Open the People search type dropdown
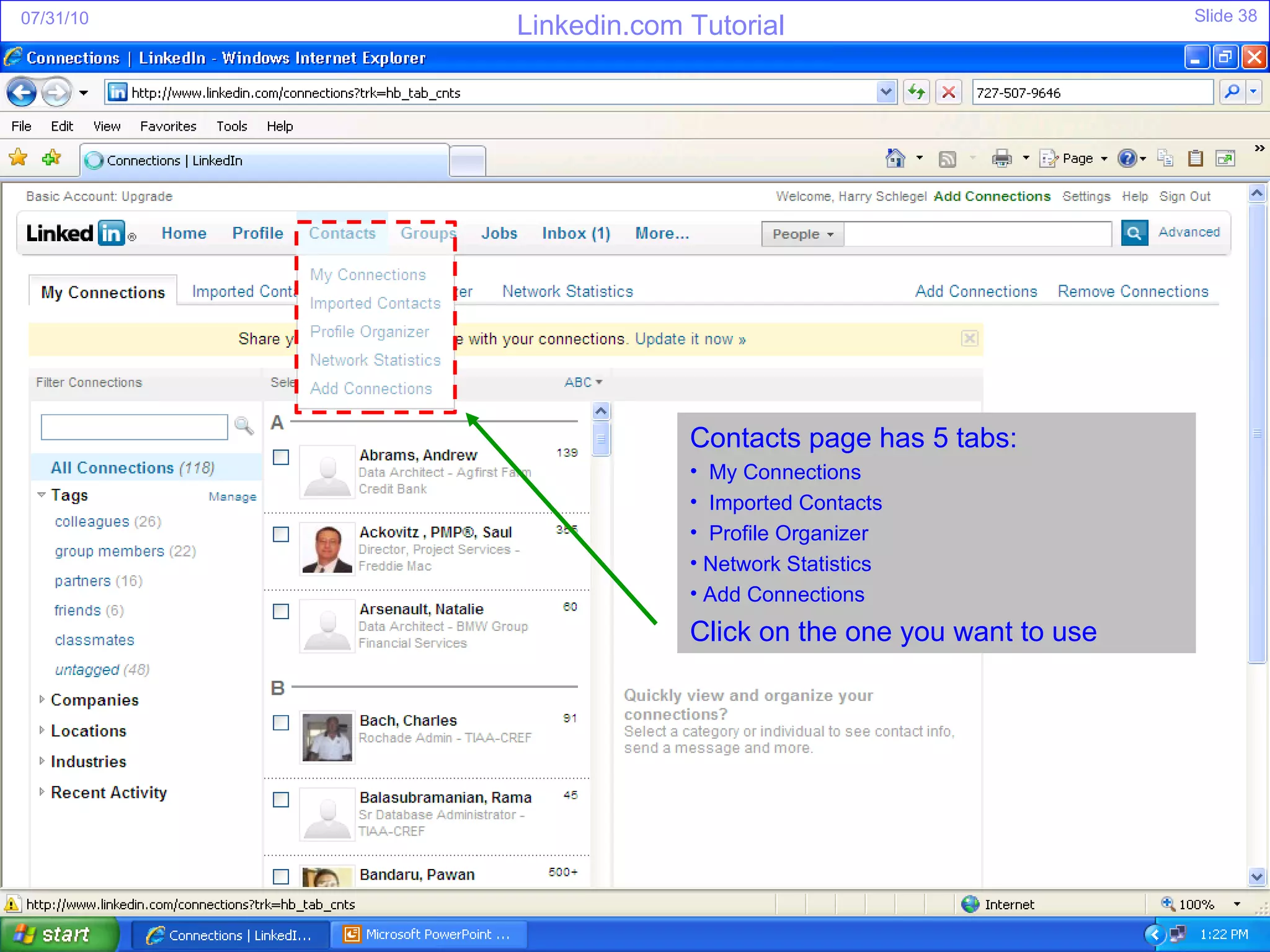 802,234
